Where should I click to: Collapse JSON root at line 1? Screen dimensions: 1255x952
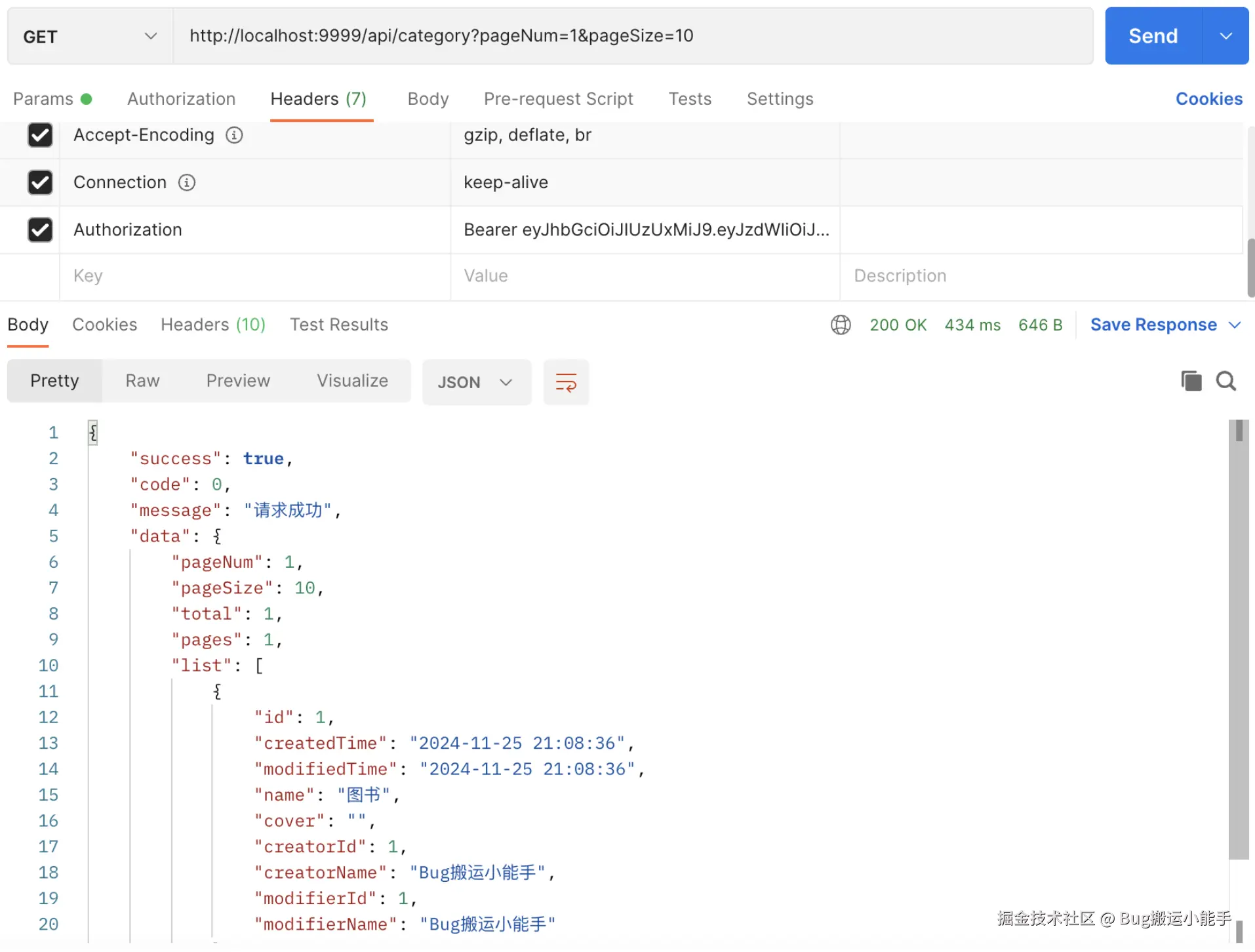[x=93, y=433]
